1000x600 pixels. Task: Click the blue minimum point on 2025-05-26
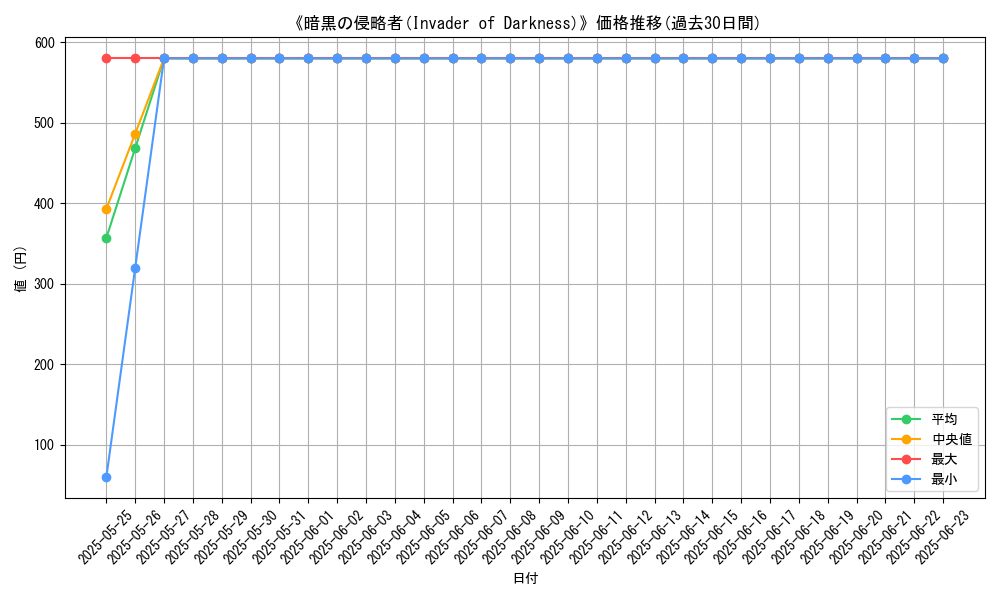(x=135, y=268)
